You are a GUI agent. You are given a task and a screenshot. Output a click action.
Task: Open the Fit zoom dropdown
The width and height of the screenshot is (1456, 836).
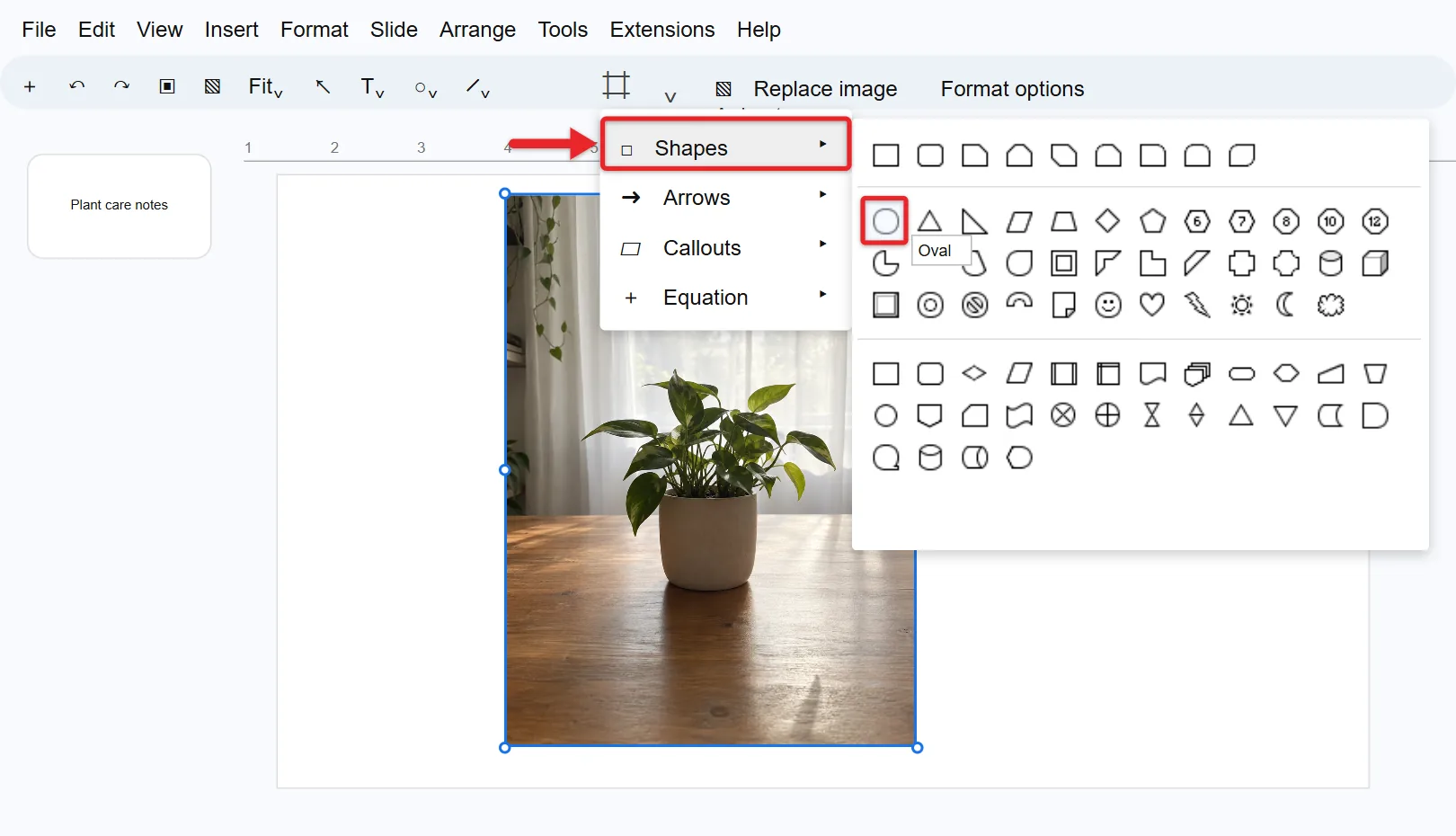click(x=266, y=86)
